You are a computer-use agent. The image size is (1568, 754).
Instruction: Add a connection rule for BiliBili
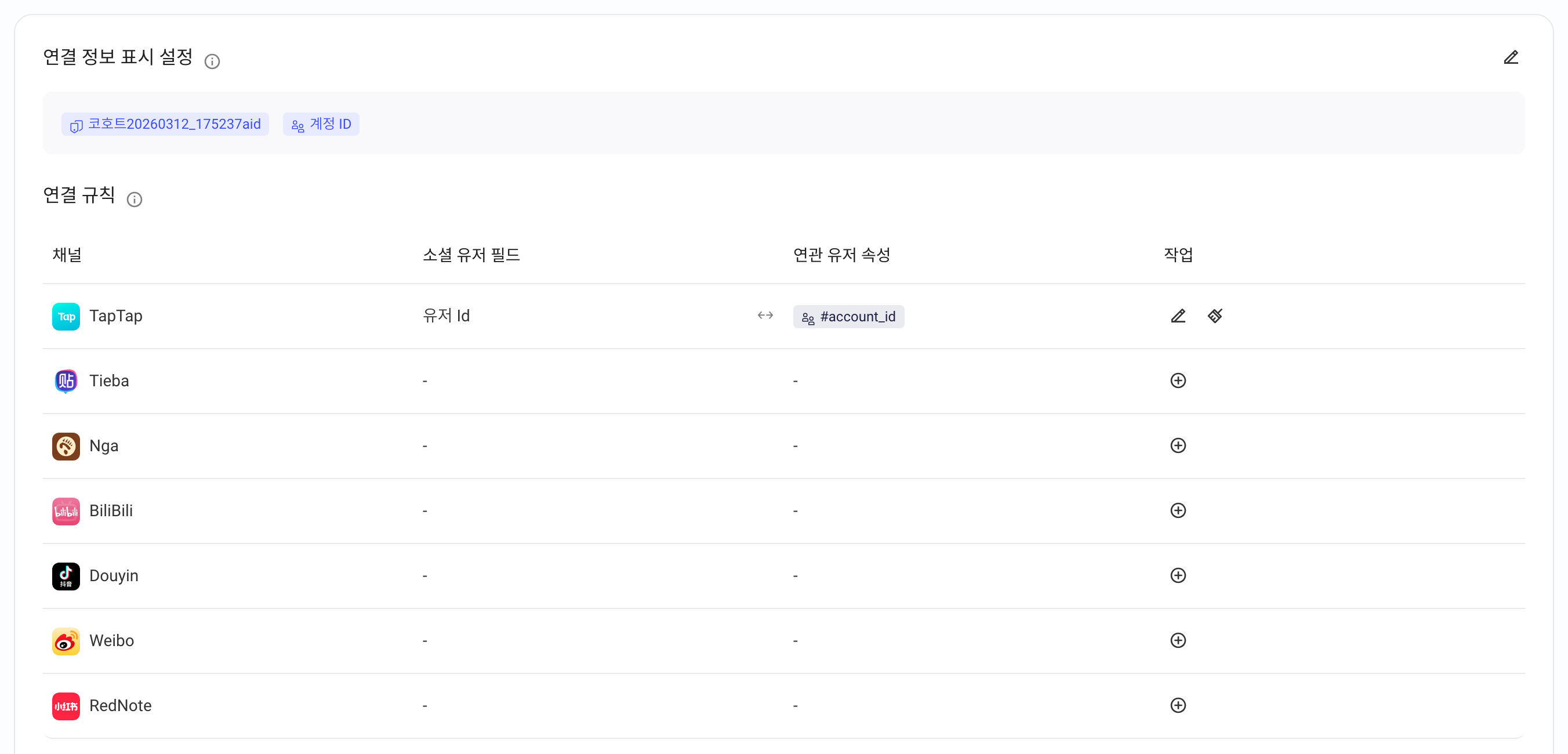pos(1178,510)
